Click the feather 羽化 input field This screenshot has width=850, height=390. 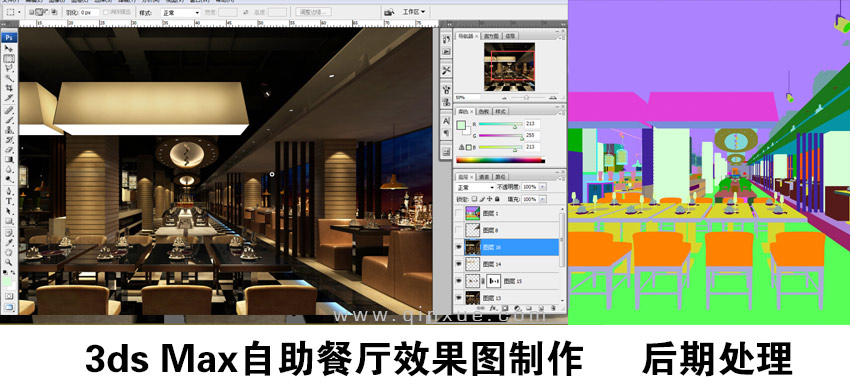click(90, 12)
